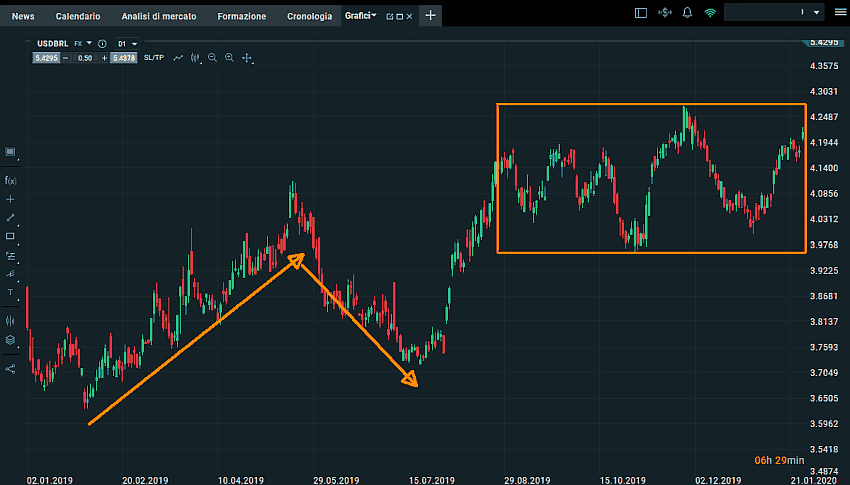Screen dimensions: 850x485
Task: Open the FX instrument category dropdown
Action: click(x=82, y=44)
